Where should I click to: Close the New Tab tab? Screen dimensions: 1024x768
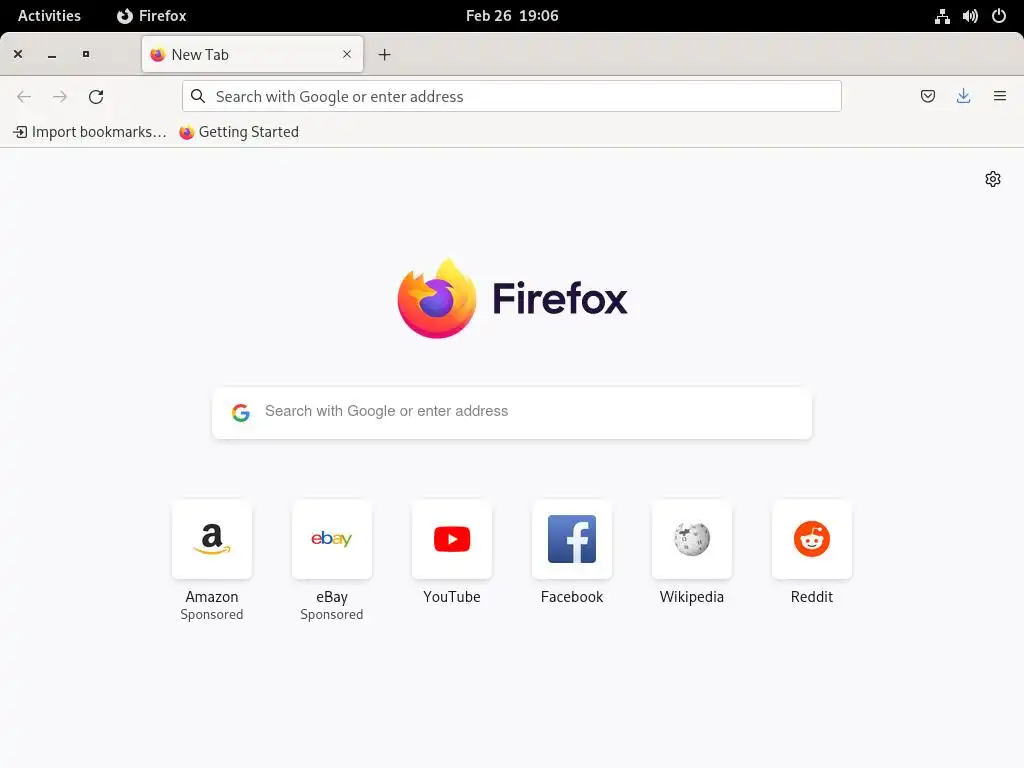tap(347, 54)
